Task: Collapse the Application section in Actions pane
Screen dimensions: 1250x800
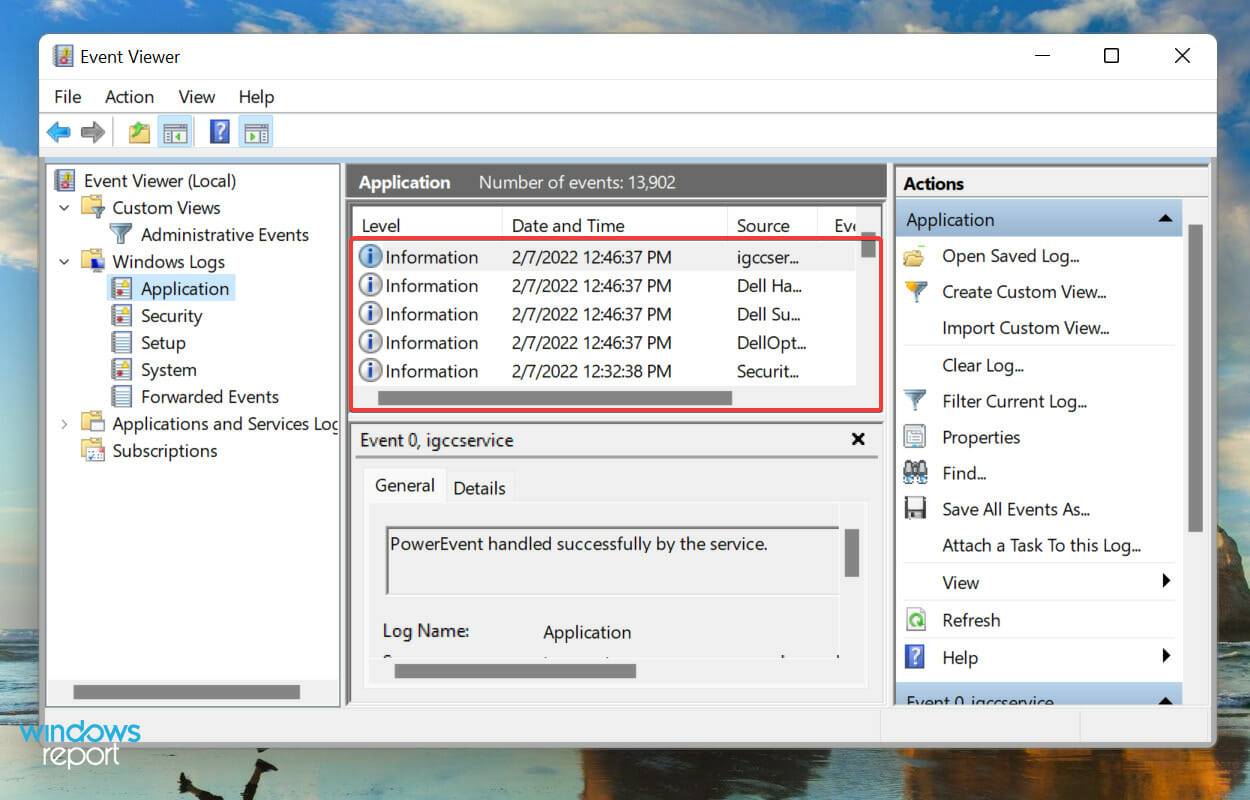Action: (1165, 218)
